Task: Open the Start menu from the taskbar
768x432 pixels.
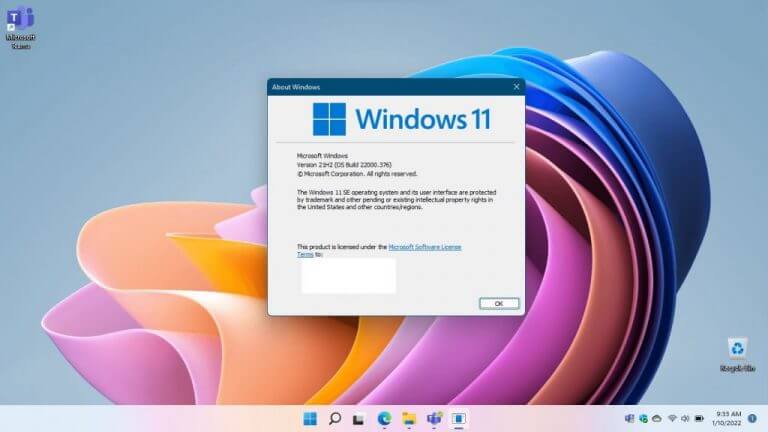Action: click(x=310, y=419)
